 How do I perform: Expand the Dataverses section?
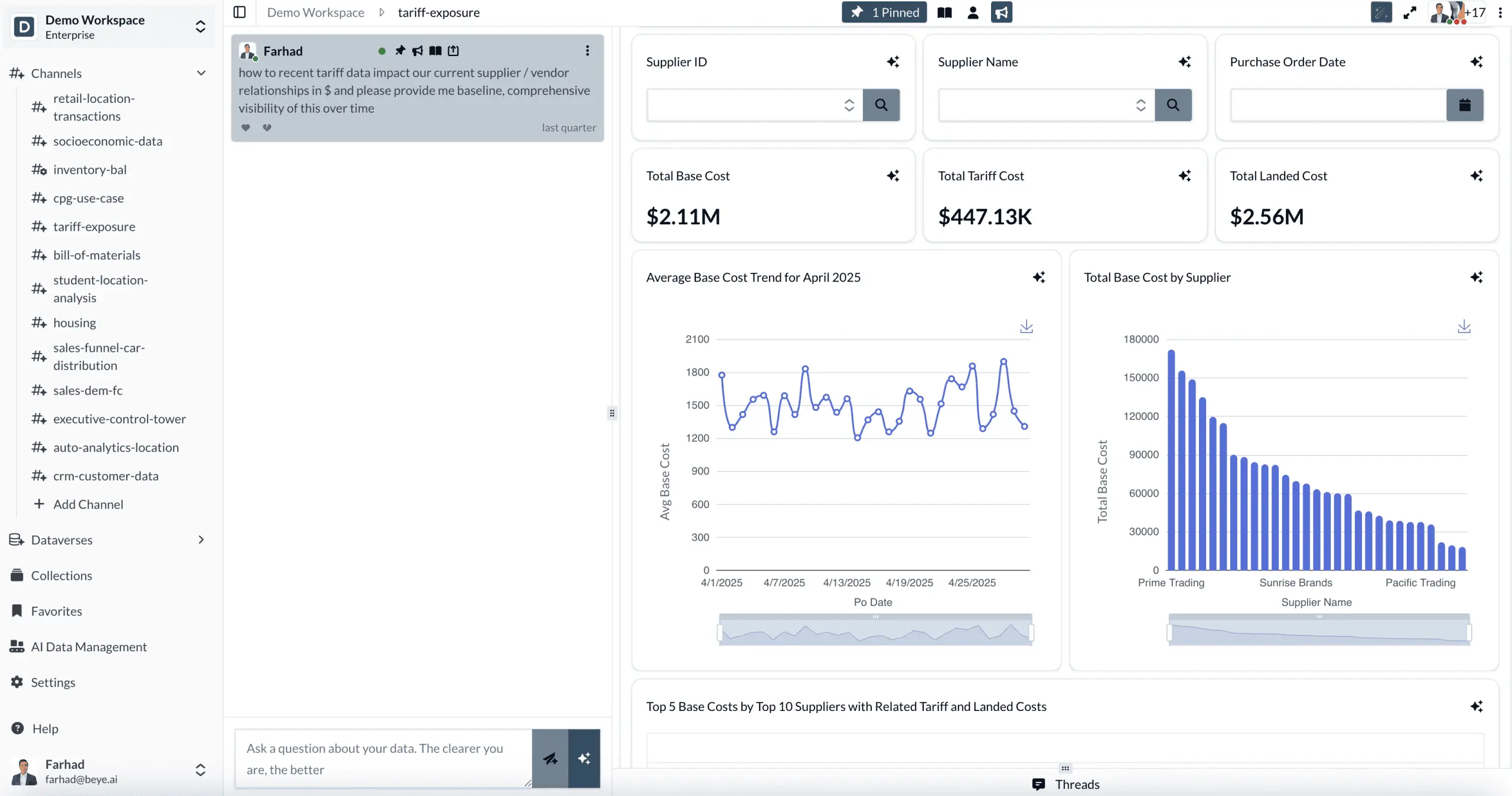coord(201,540)
